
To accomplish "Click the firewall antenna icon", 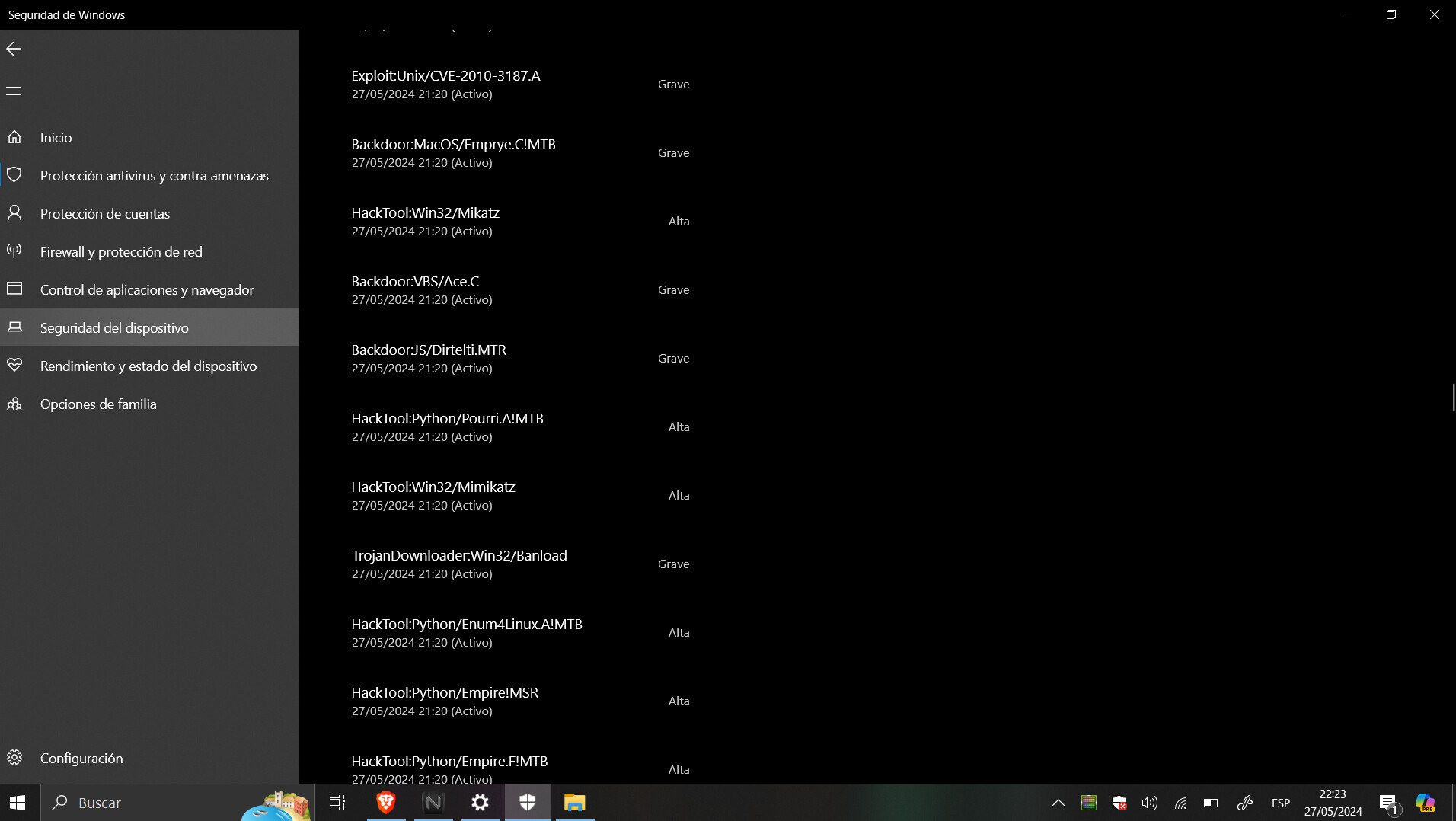I will click(x=14, y=251).
